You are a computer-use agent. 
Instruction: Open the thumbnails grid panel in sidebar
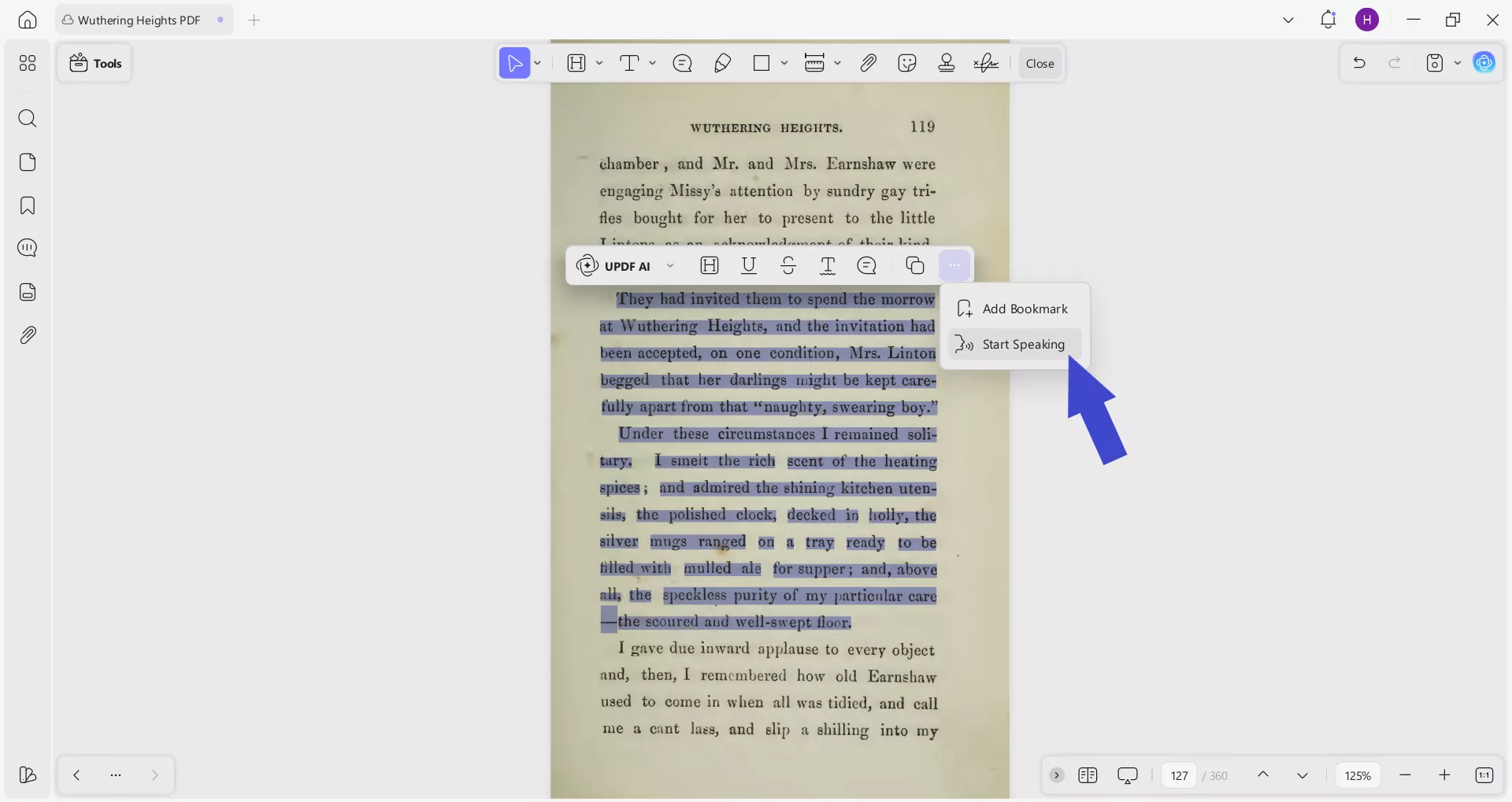(28, 63)
